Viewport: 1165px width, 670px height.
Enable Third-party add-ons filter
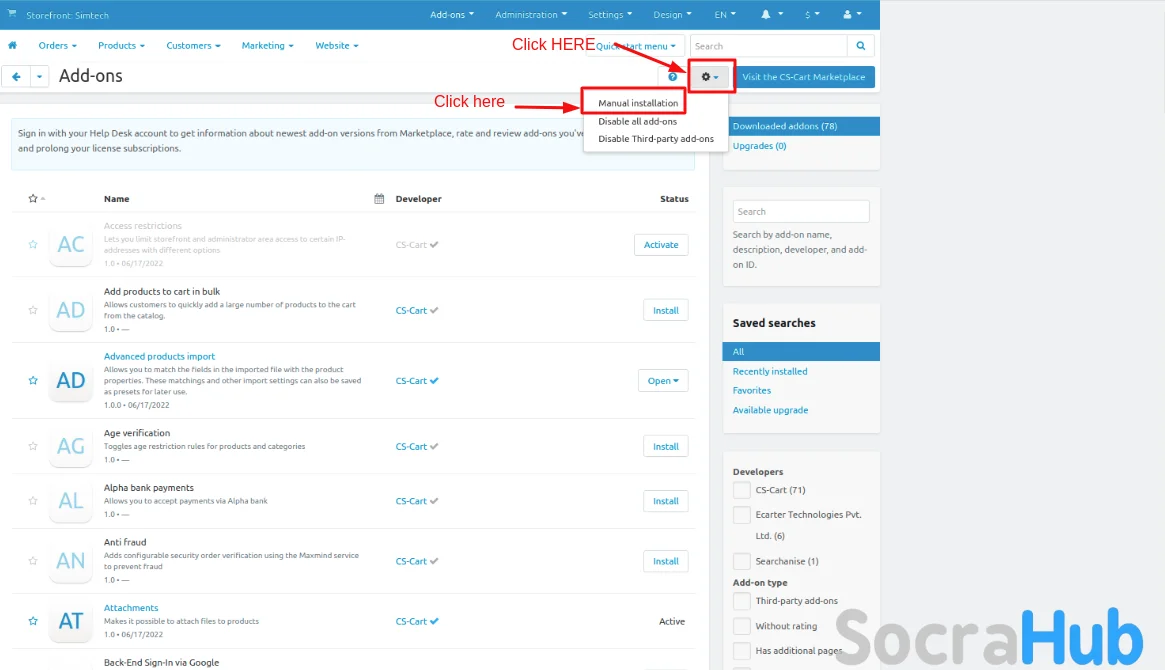click(x=741, y=601)
